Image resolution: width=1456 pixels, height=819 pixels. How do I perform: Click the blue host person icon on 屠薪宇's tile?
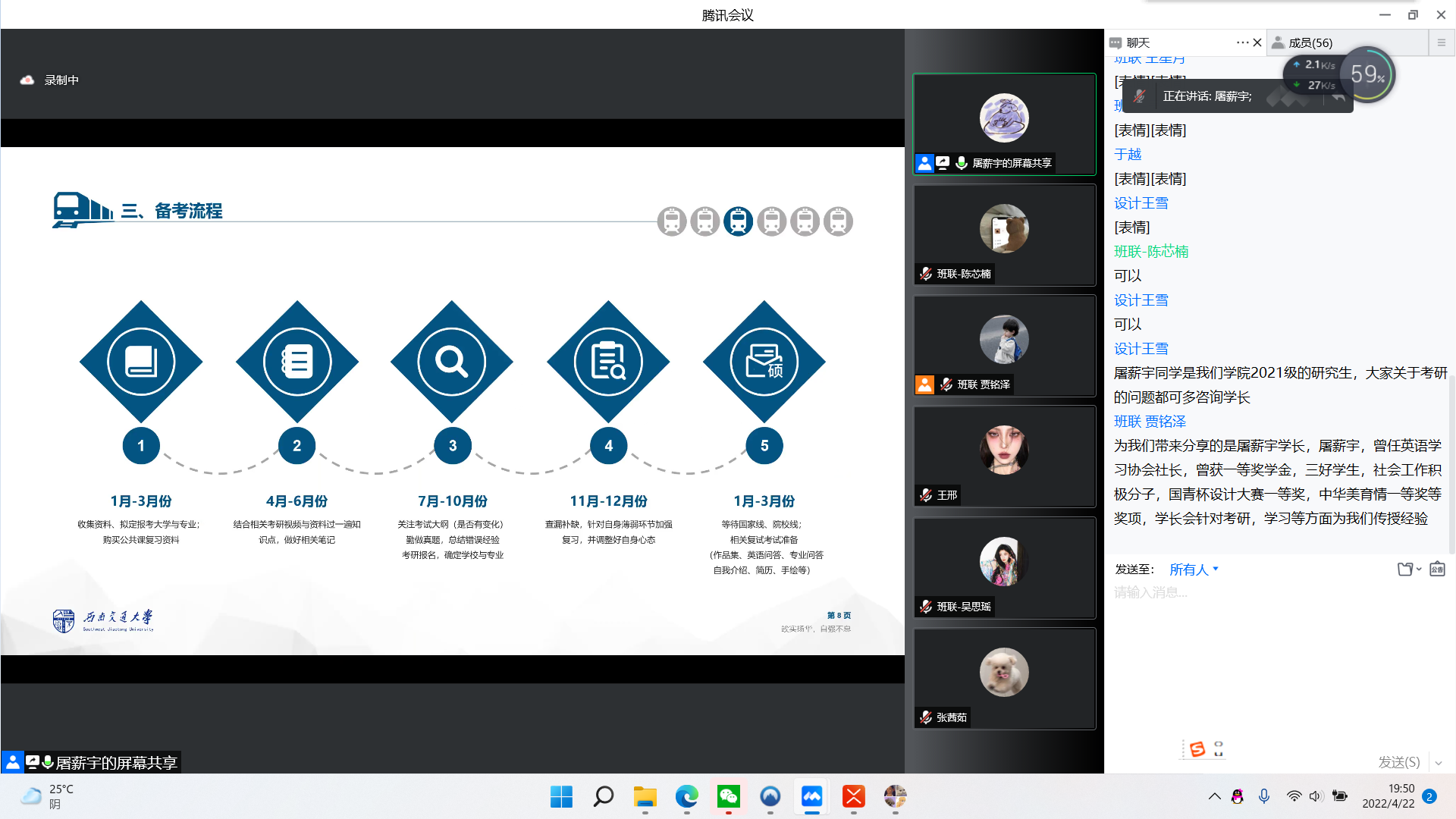tap(924, 163)
